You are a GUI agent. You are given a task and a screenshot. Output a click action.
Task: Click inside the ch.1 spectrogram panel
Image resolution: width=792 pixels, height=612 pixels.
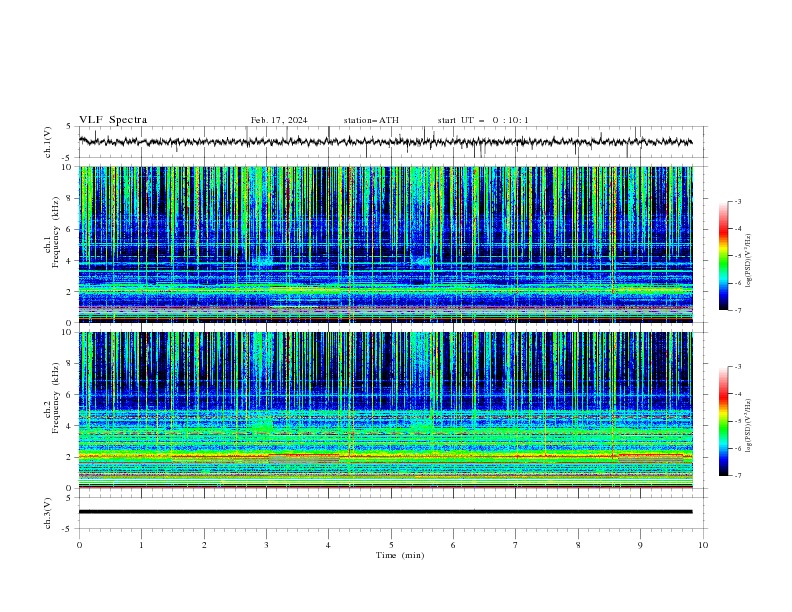click(x=385, y=244)
